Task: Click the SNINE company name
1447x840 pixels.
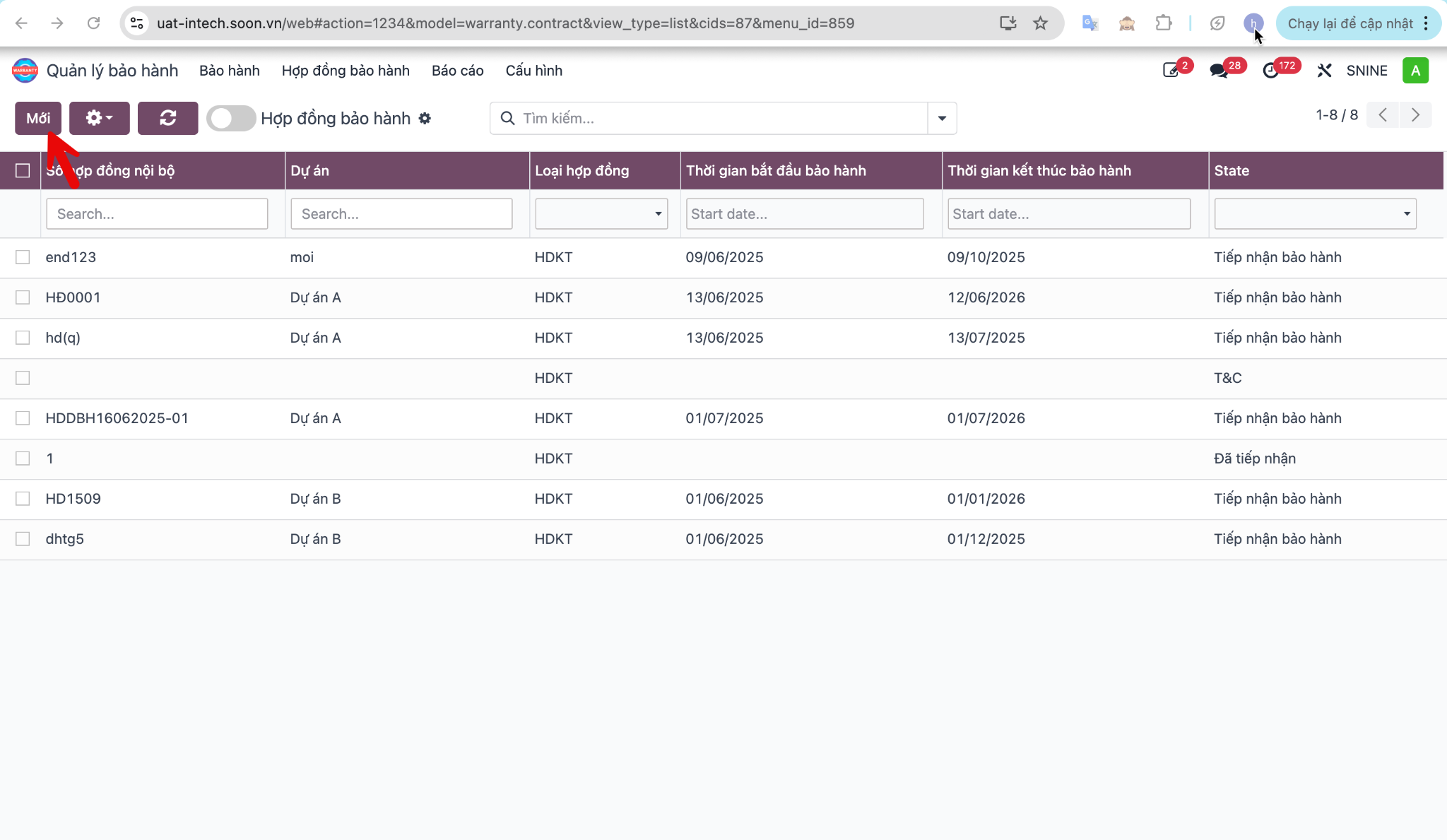Action: coord(1366,70)
